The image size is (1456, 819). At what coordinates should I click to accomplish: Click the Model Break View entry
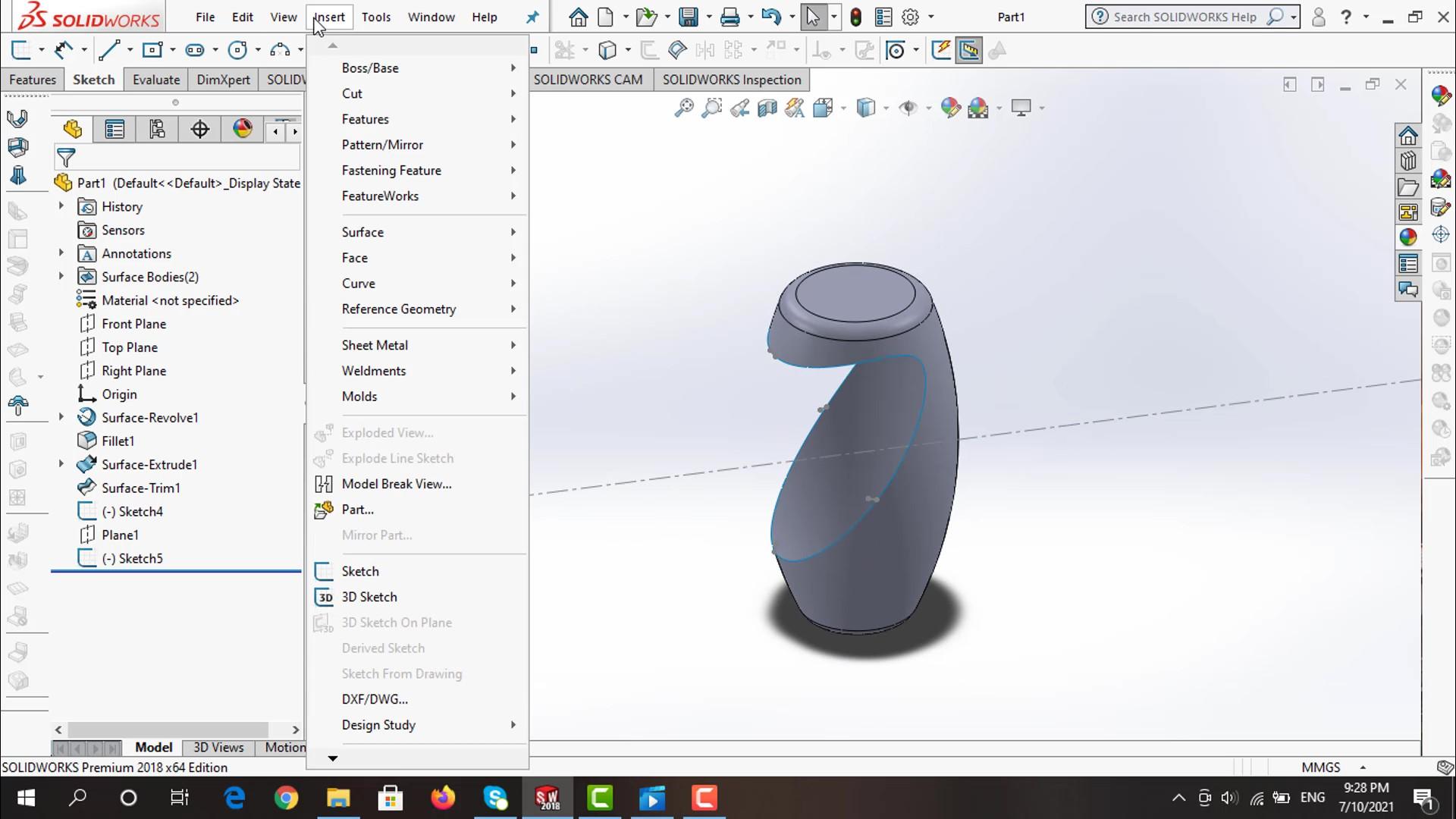point(396,484)
